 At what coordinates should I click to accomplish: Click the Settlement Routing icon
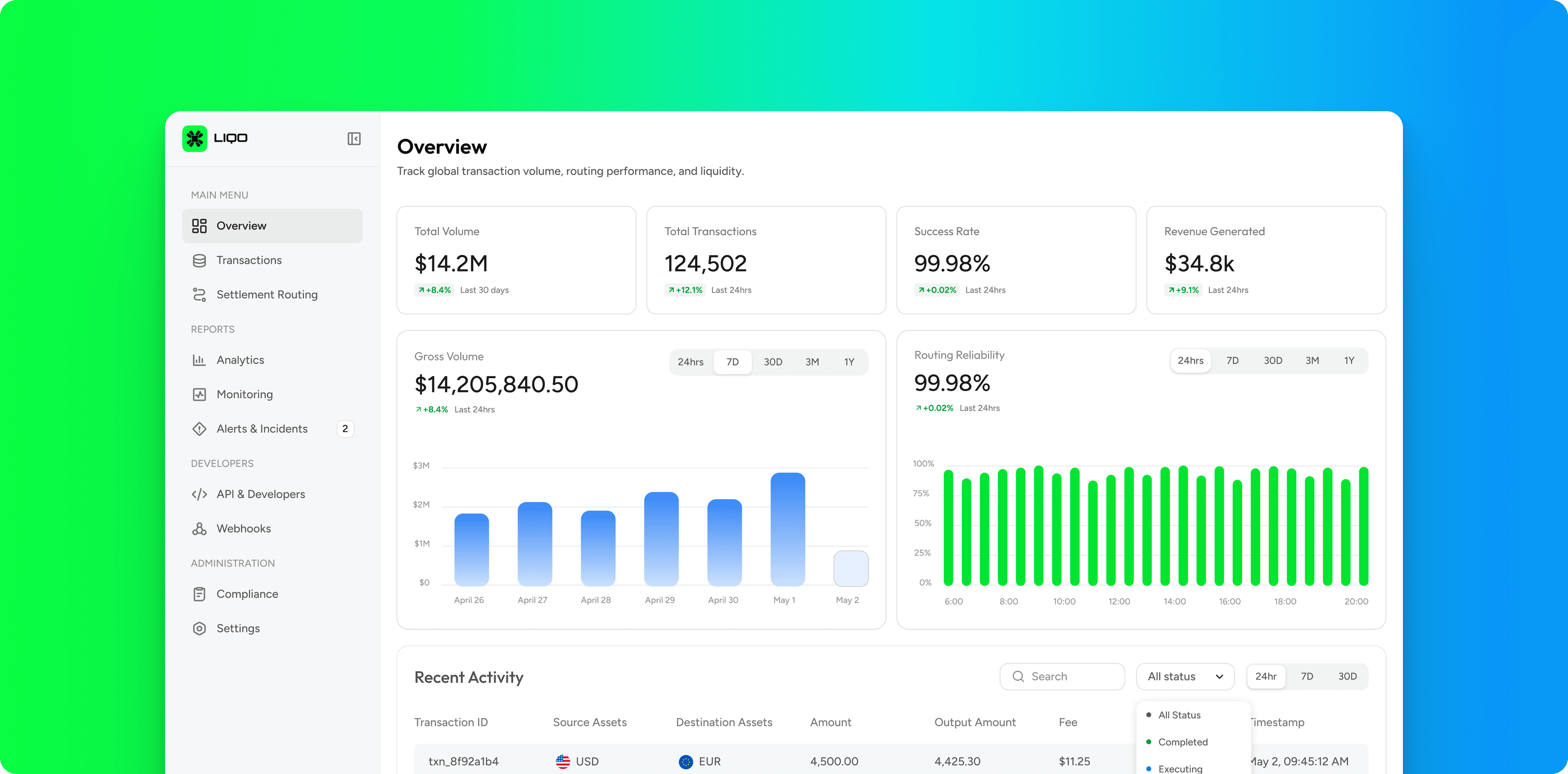(x=199, y=295)
